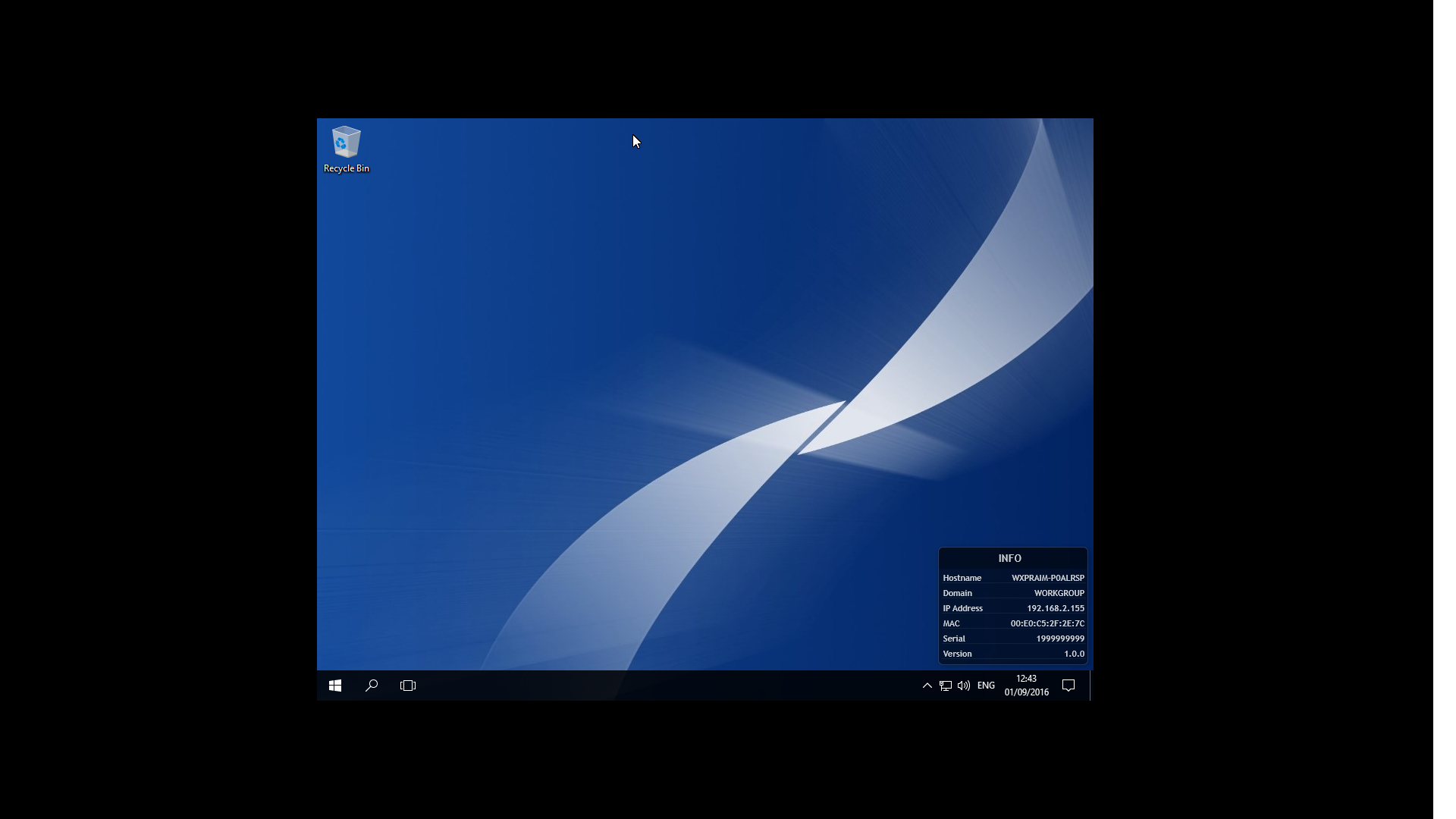The width and height of the screenshot is (1456, 819).
Task: Show hidden system tray icons
Action: 927,686
